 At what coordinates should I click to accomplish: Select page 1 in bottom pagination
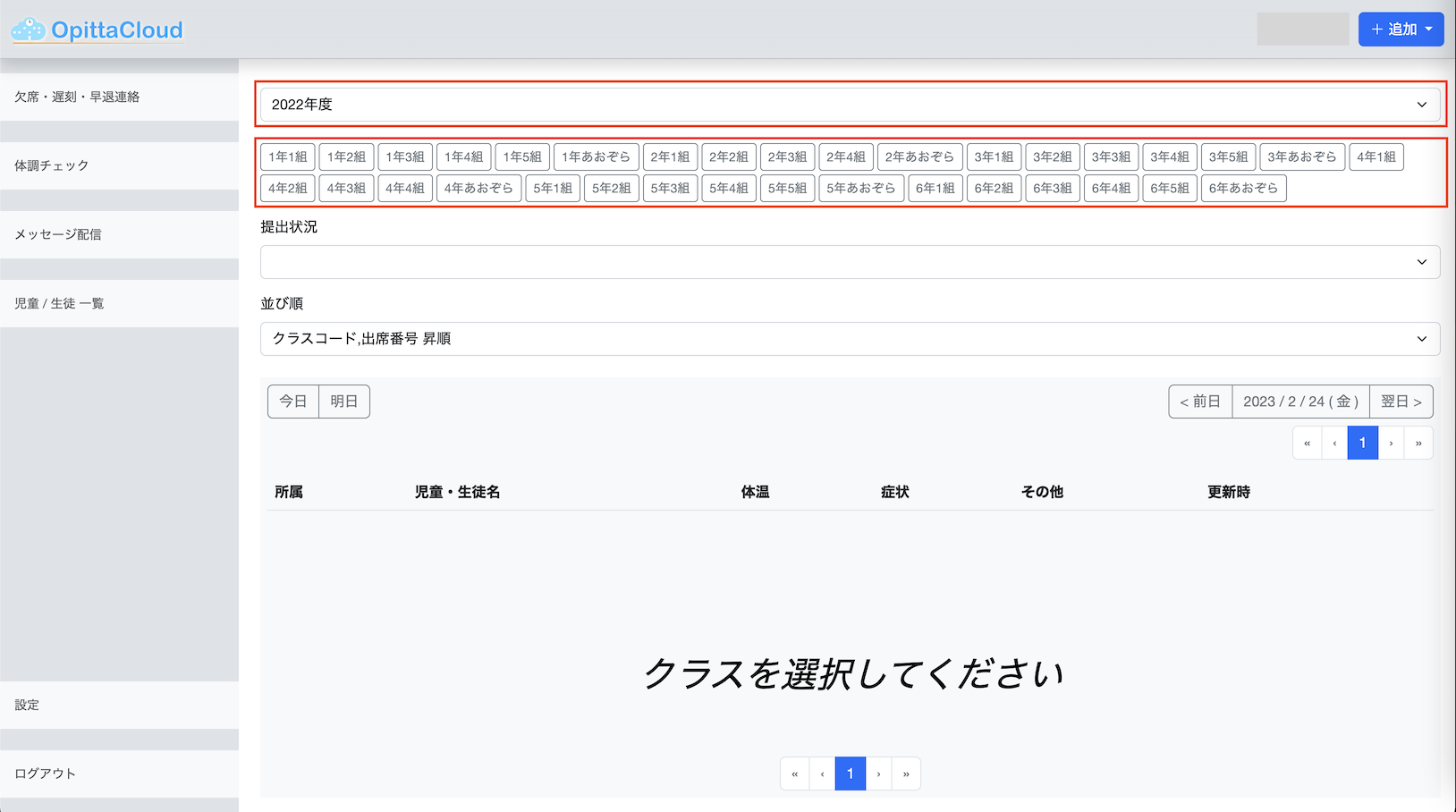click(x=851, y=774)
